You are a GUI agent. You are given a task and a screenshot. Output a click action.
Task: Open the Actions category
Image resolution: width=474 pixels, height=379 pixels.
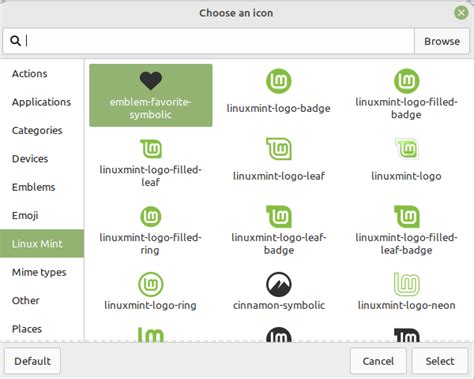click(42, 74)
